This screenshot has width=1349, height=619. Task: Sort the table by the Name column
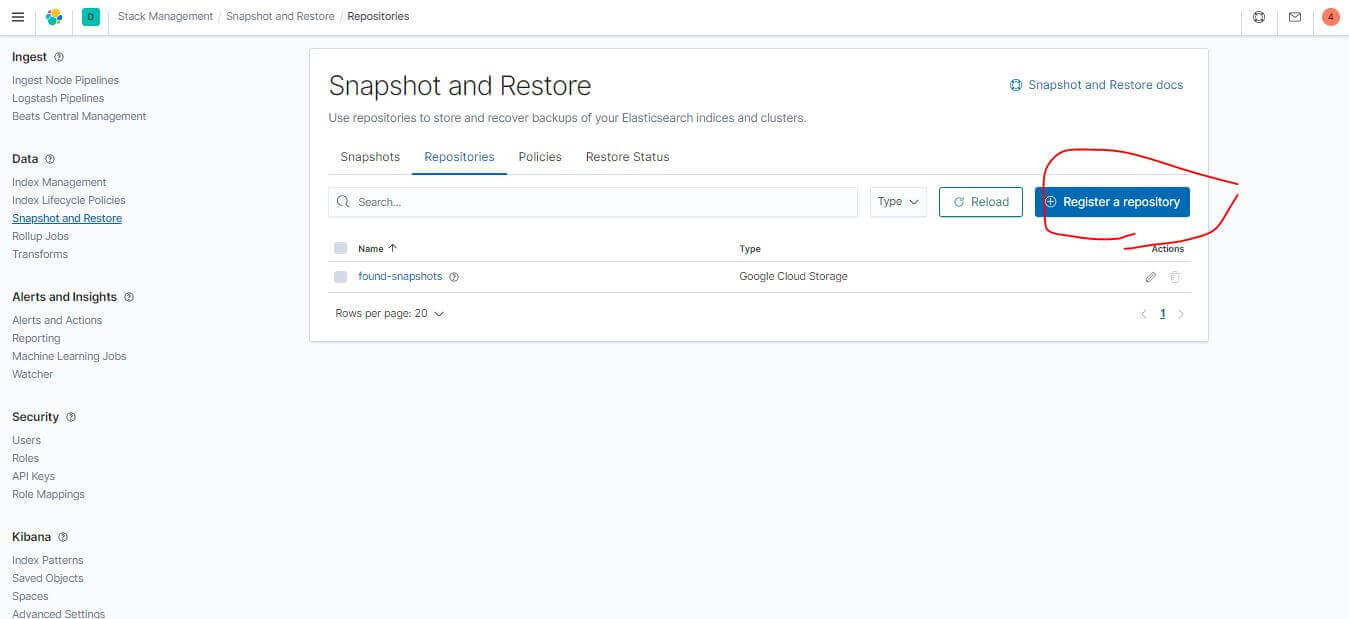(x=374, y=248)
